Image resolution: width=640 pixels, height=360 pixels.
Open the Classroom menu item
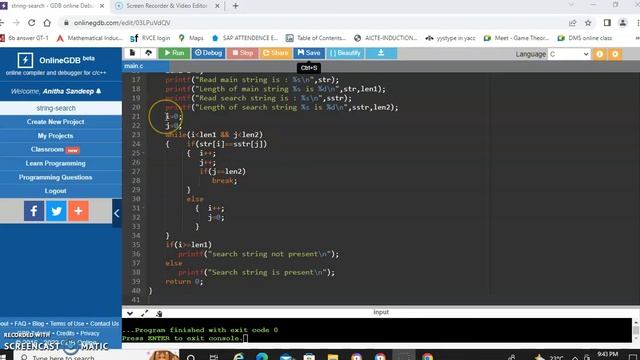coord(56,150)
